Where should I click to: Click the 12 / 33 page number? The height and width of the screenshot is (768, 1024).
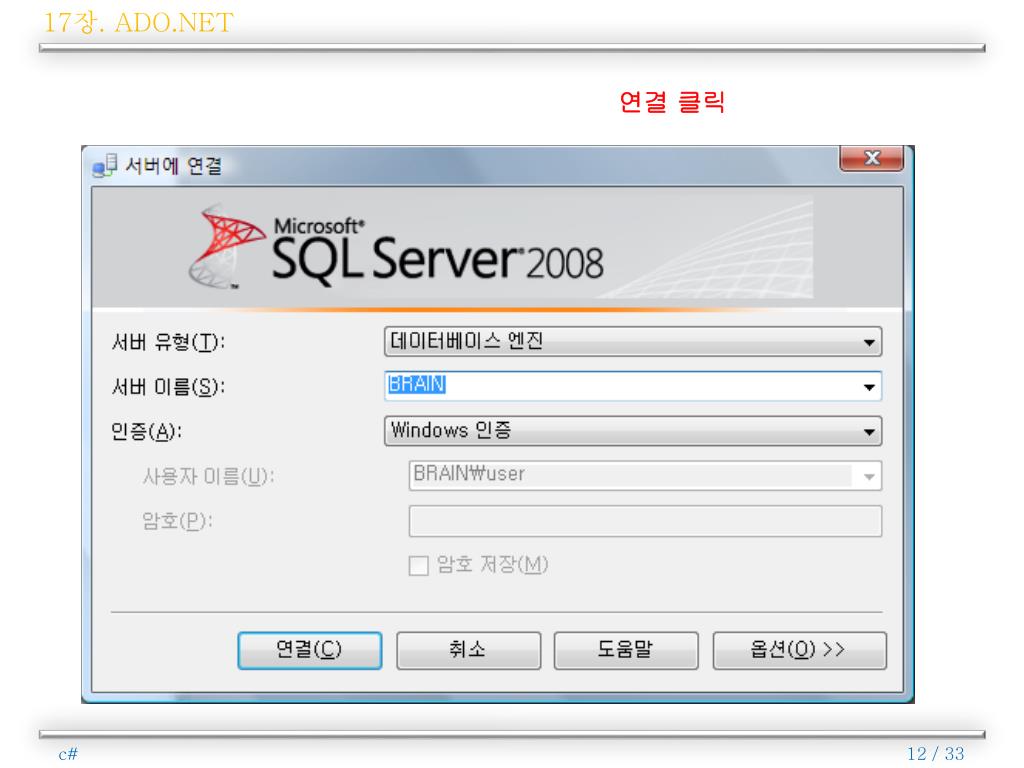click(x=935, y=754)
